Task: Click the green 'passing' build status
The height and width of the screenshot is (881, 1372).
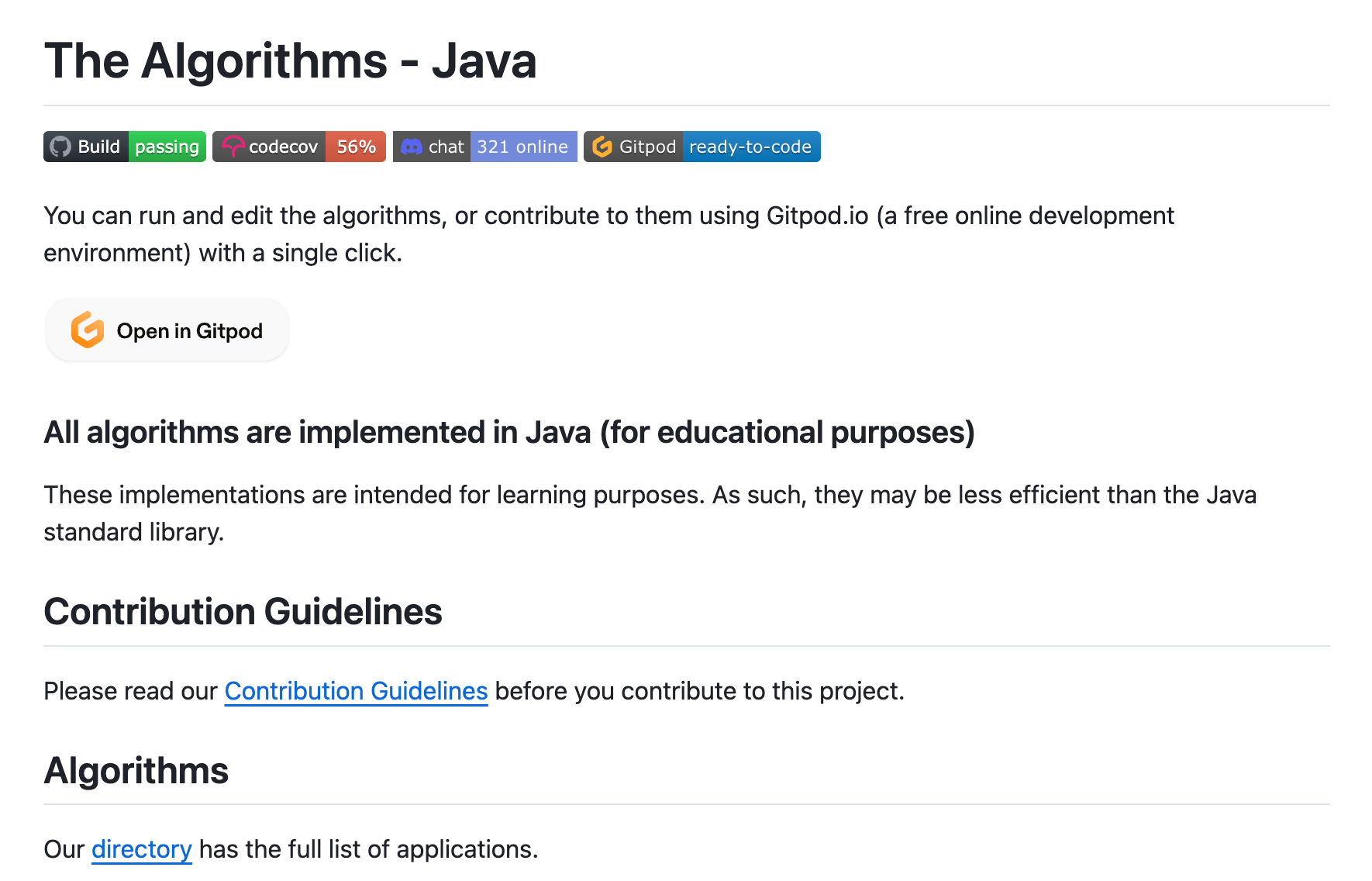Action: pos(167,147)
